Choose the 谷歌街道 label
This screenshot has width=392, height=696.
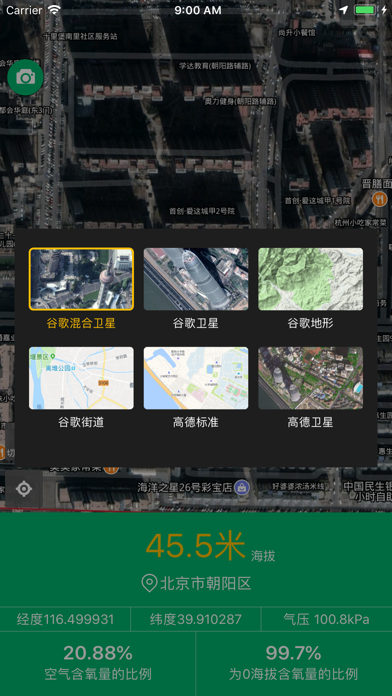[x=81, y=422]
